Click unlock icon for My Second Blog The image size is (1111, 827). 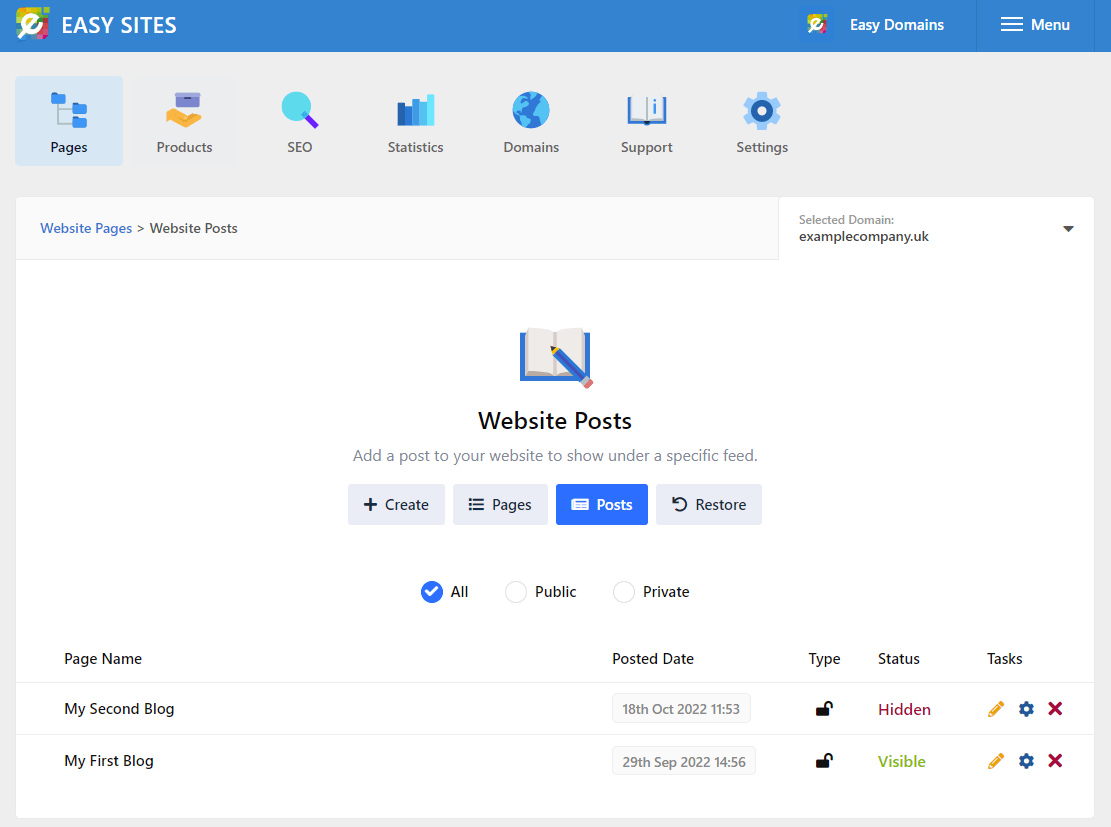pos(824,709)
